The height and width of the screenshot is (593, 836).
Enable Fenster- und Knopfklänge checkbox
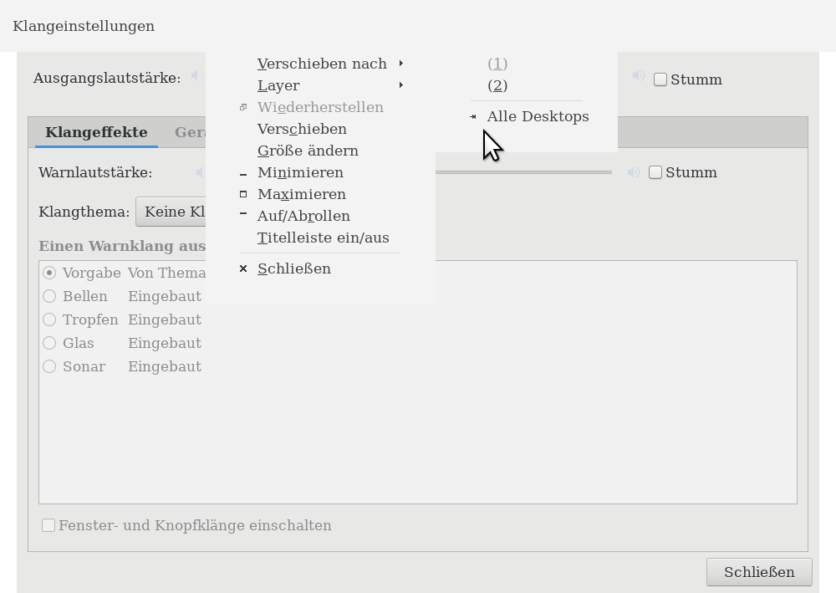pos(48,525)
